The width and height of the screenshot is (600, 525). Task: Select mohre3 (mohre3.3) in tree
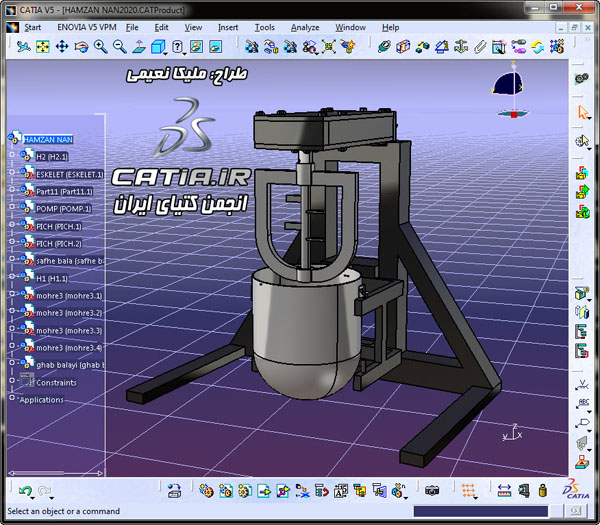69,331
